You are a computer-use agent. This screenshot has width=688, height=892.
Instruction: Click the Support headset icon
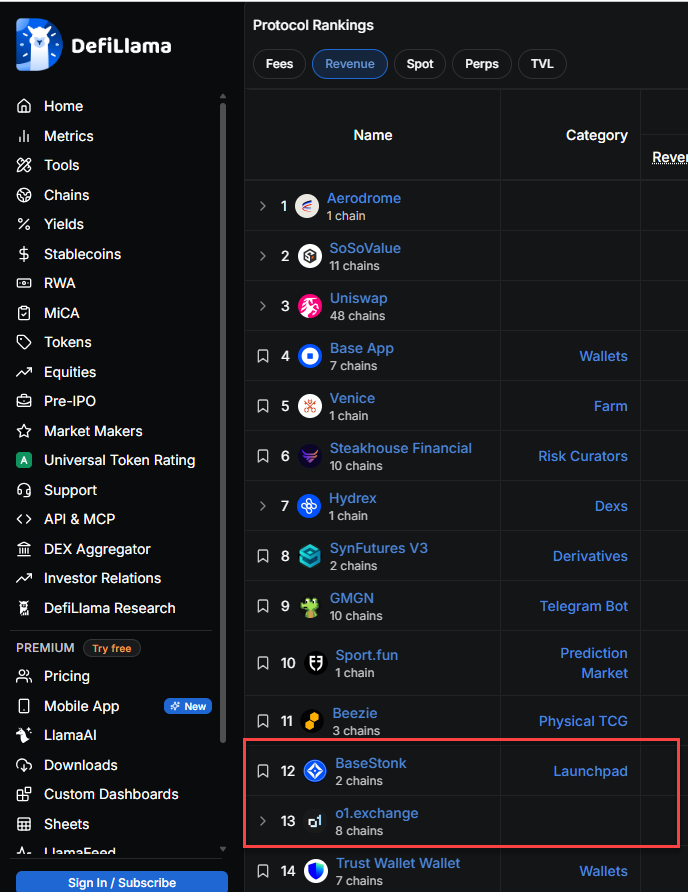(x=24, y=490)
